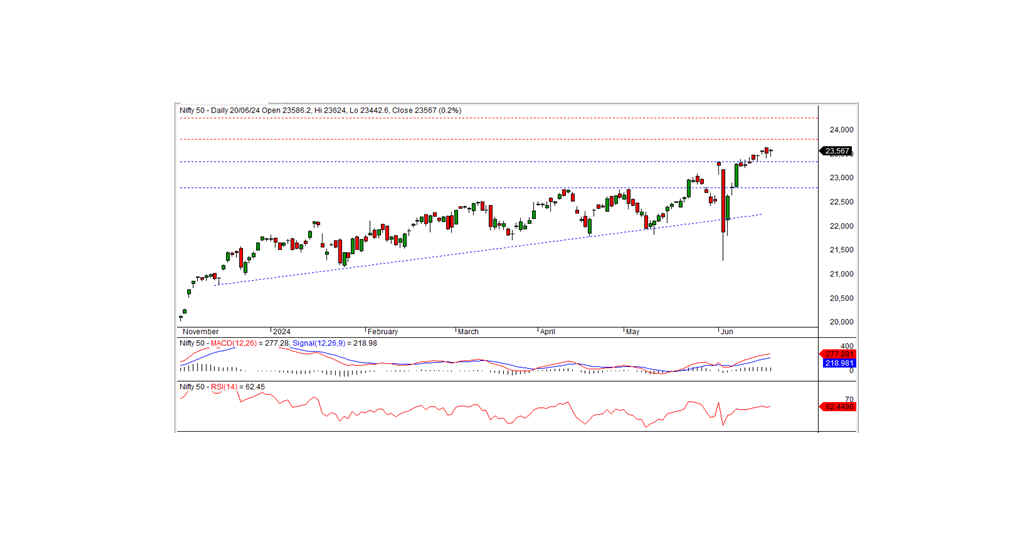This screenshot has width=1029, height=536.
Task: Click the 22,500 price axis label
Action: point(841,202)
